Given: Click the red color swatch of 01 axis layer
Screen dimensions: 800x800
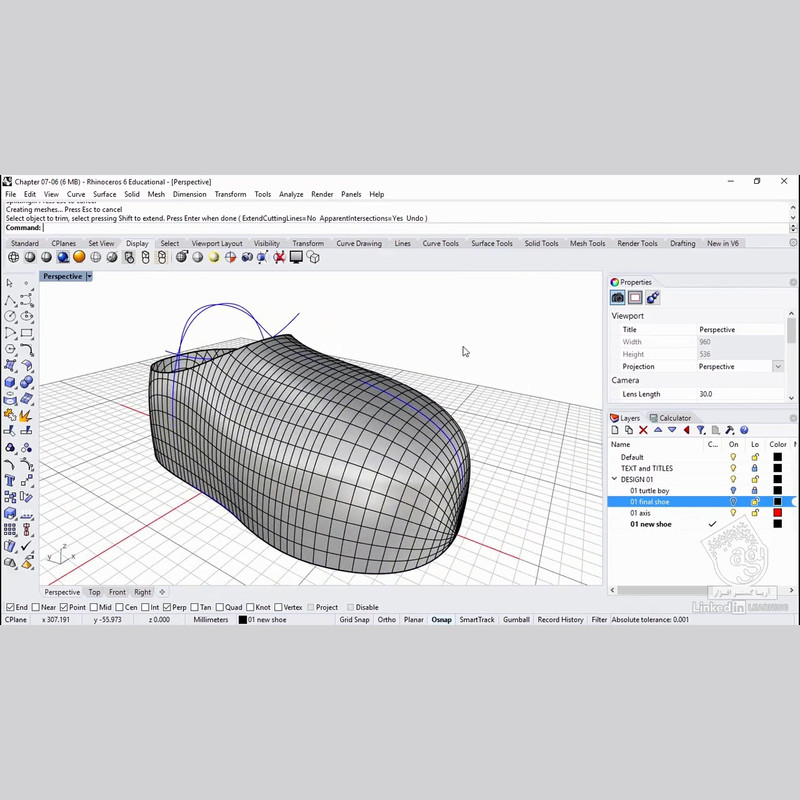Looking at the screenshot, I should point(777,513).
